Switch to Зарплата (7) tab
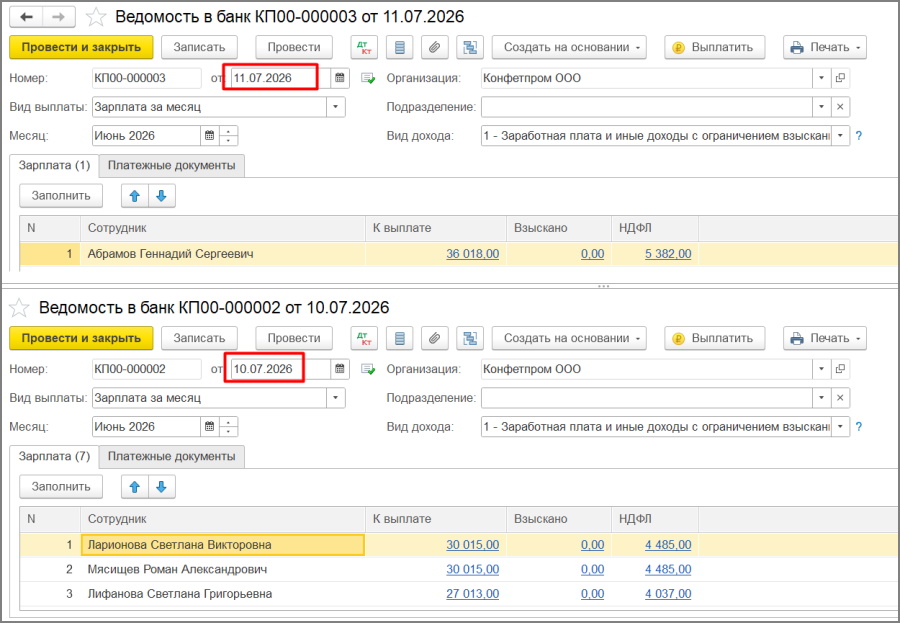Screen dimensions: 900x623 point(55,456)
